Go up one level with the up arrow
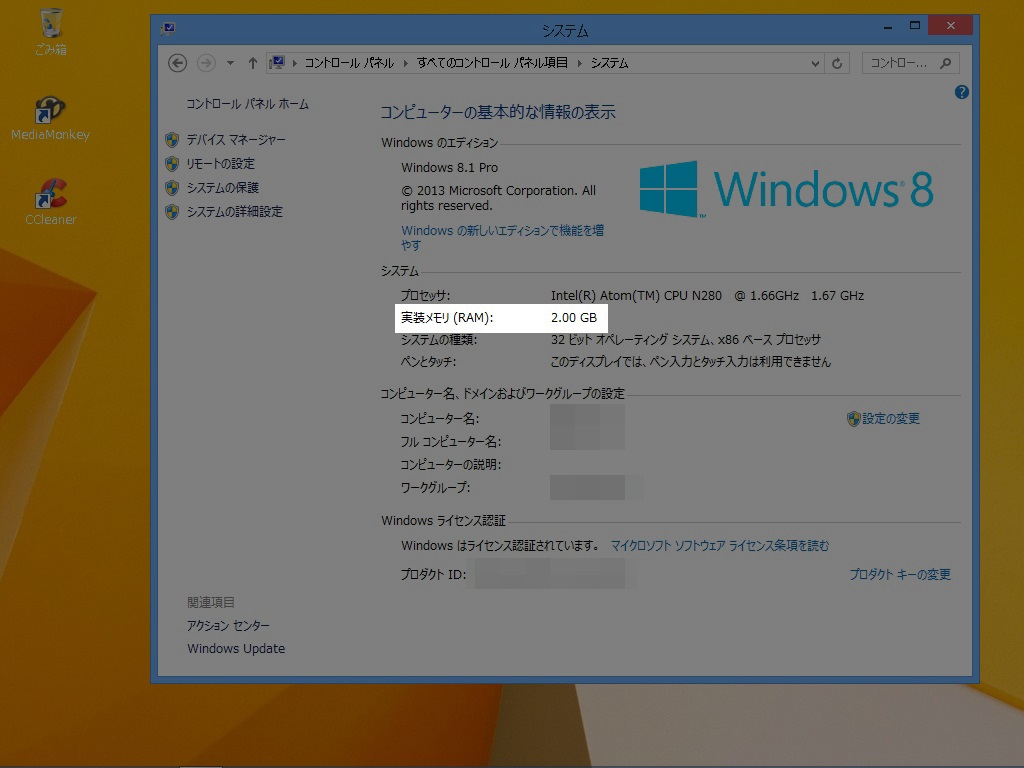1024x768 pixels. point(253,63)
